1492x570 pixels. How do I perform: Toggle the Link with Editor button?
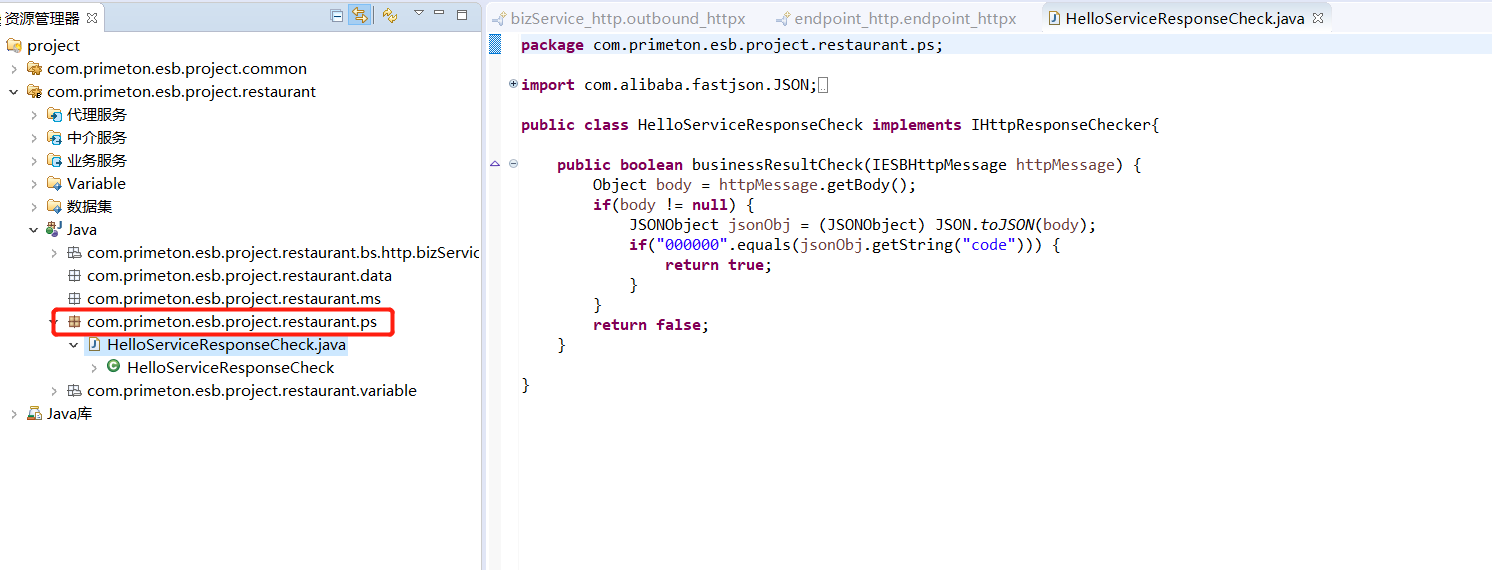359,15
